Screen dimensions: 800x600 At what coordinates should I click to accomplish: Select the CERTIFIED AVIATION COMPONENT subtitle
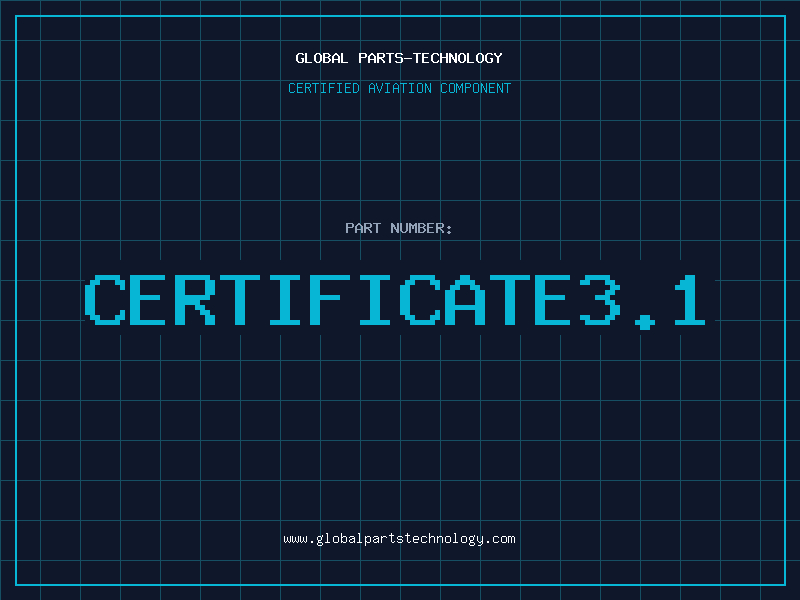tap(399, 88)
